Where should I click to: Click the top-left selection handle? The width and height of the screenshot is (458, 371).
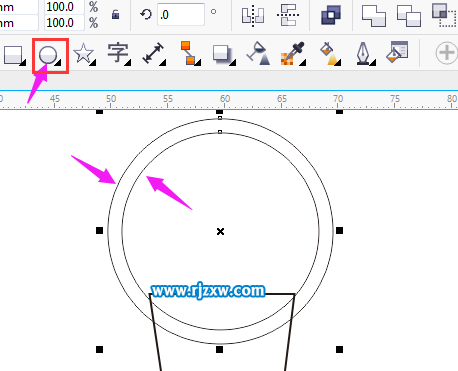99,112
